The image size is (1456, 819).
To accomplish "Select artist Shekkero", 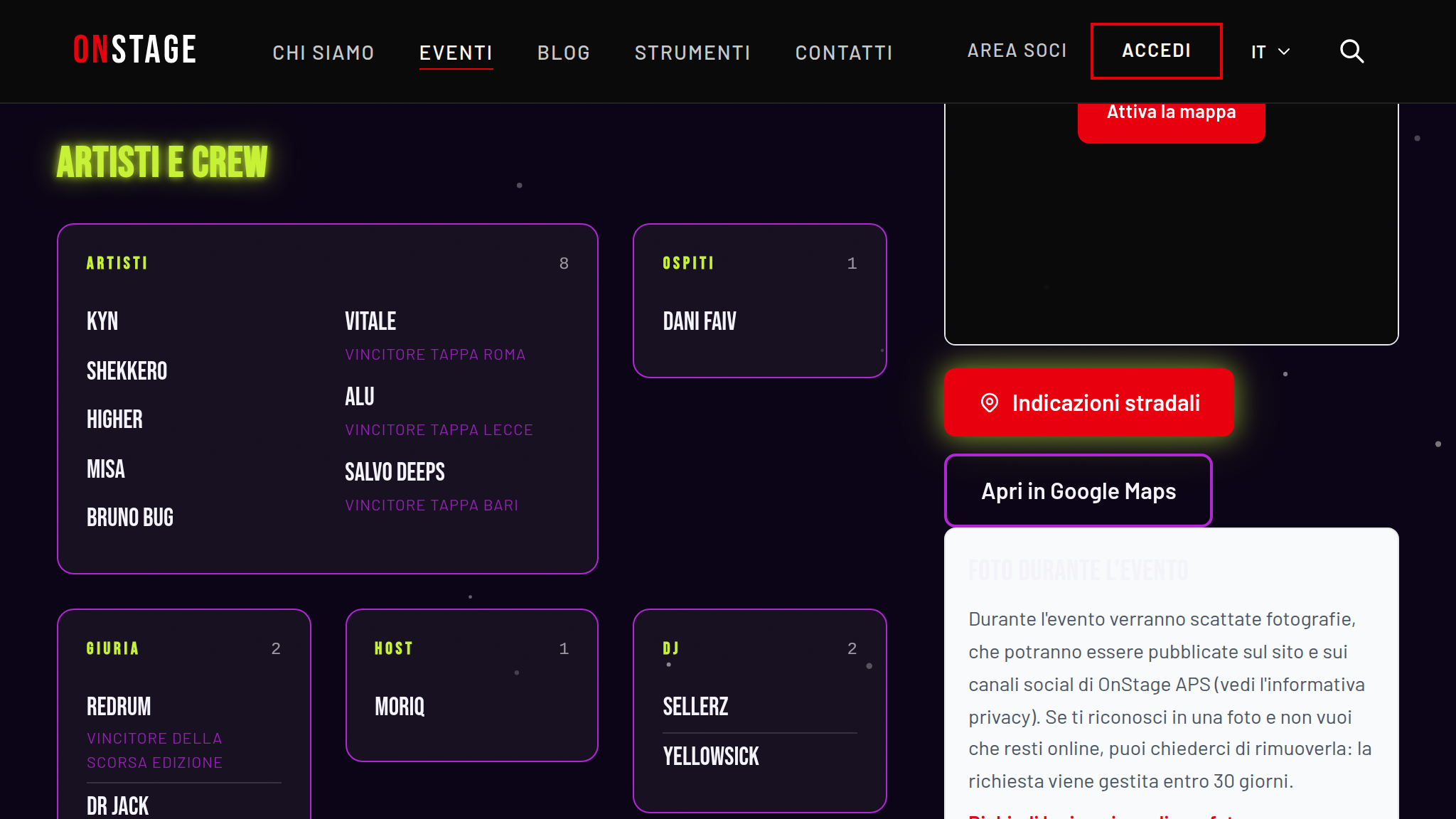I will pyautogui.click(x=127, y=371).
